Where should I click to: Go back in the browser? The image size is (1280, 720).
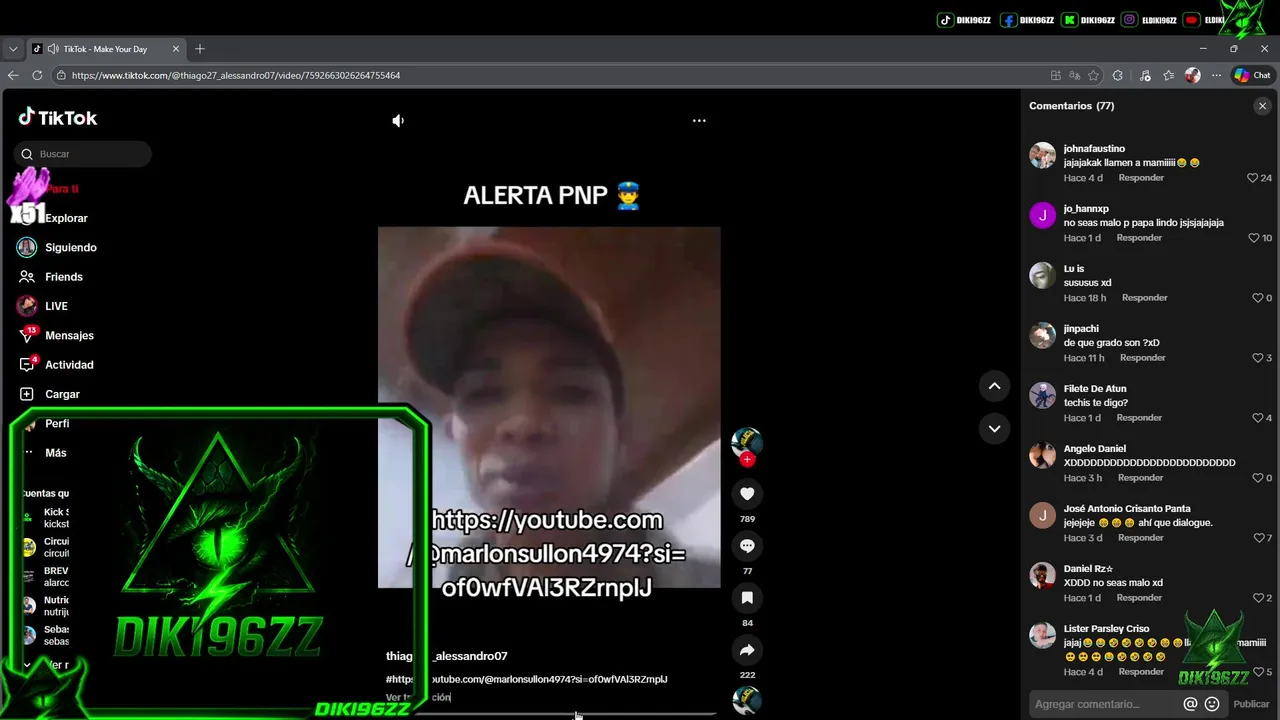point(13,75)
